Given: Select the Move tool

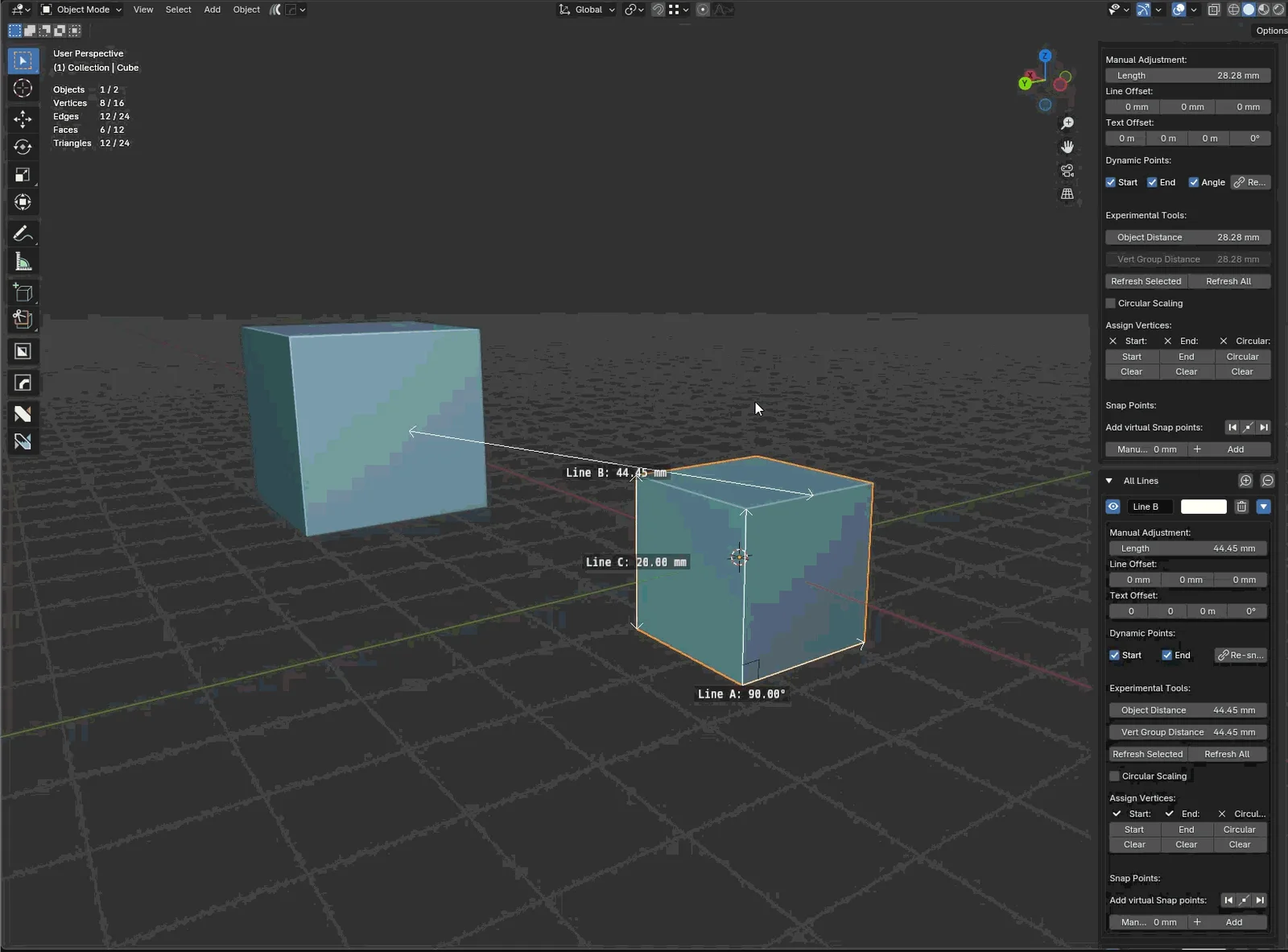Looking at the screenshot, I should [x=23, y=118].
